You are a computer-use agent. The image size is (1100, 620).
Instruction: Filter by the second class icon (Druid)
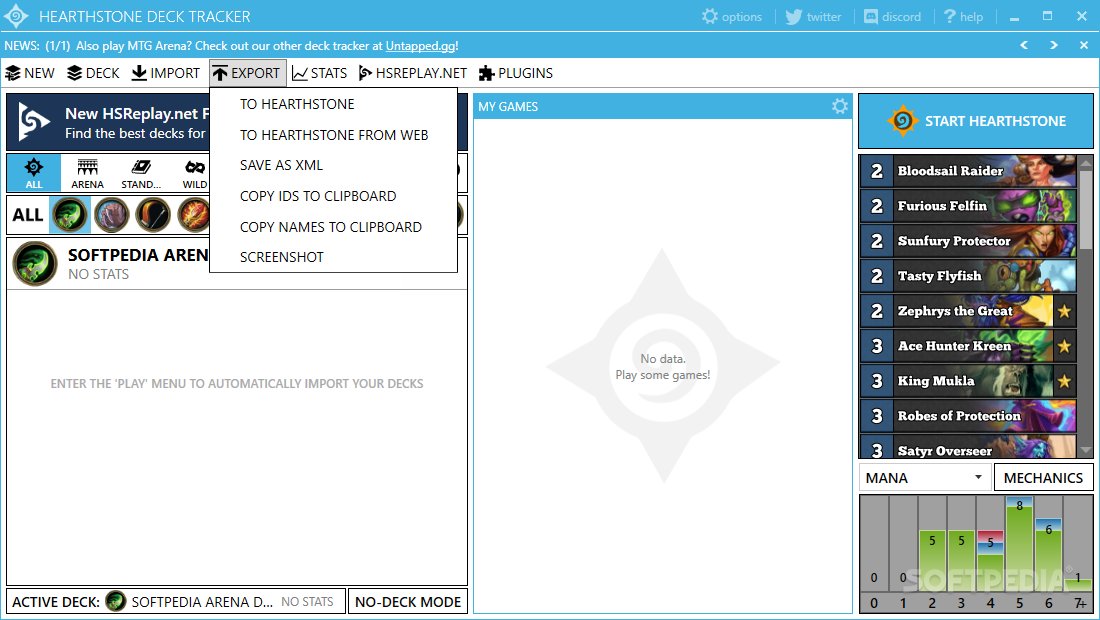[x=112, y=215]
